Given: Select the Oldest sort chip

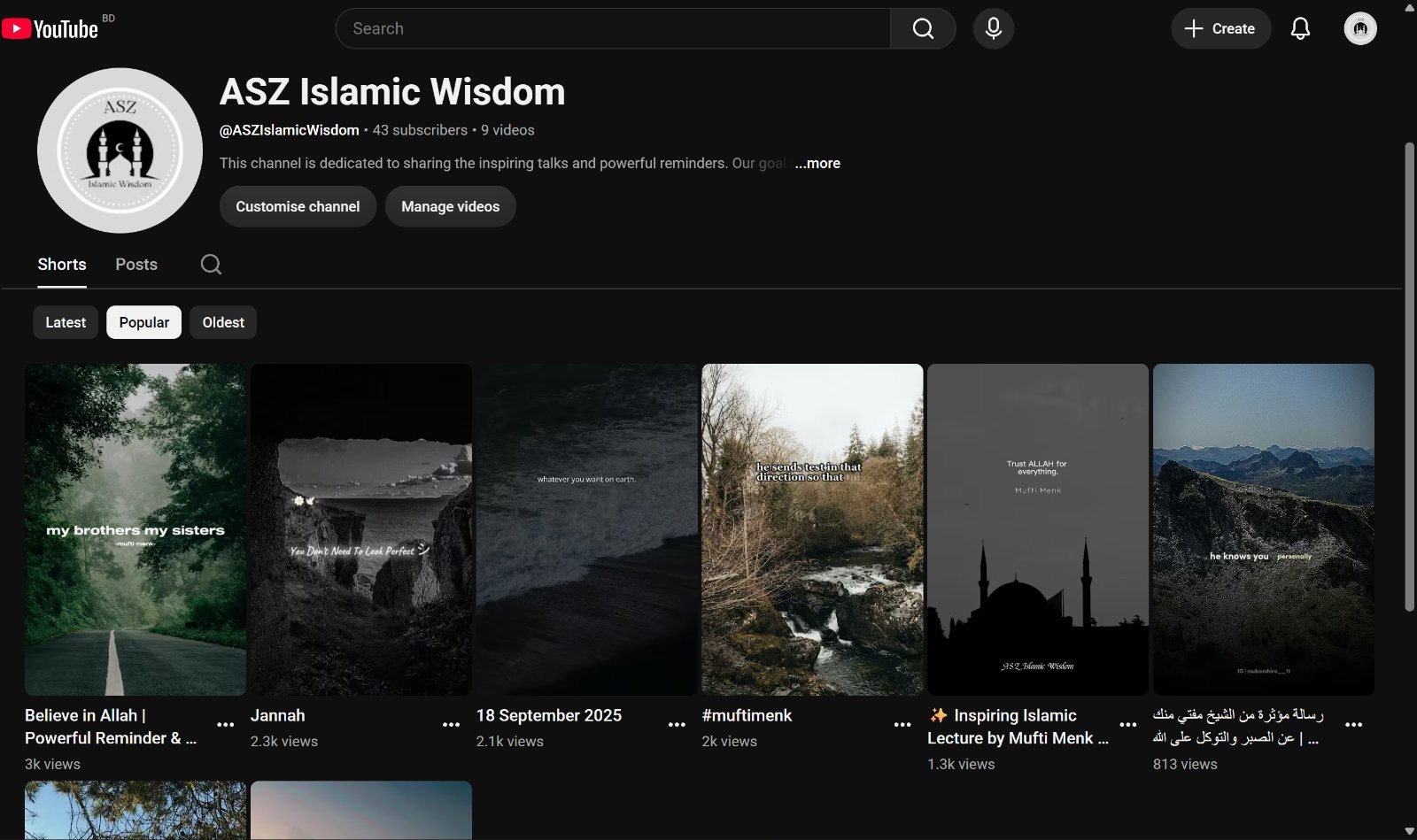Looking at the screenshot, I should [x=223, y=322].
